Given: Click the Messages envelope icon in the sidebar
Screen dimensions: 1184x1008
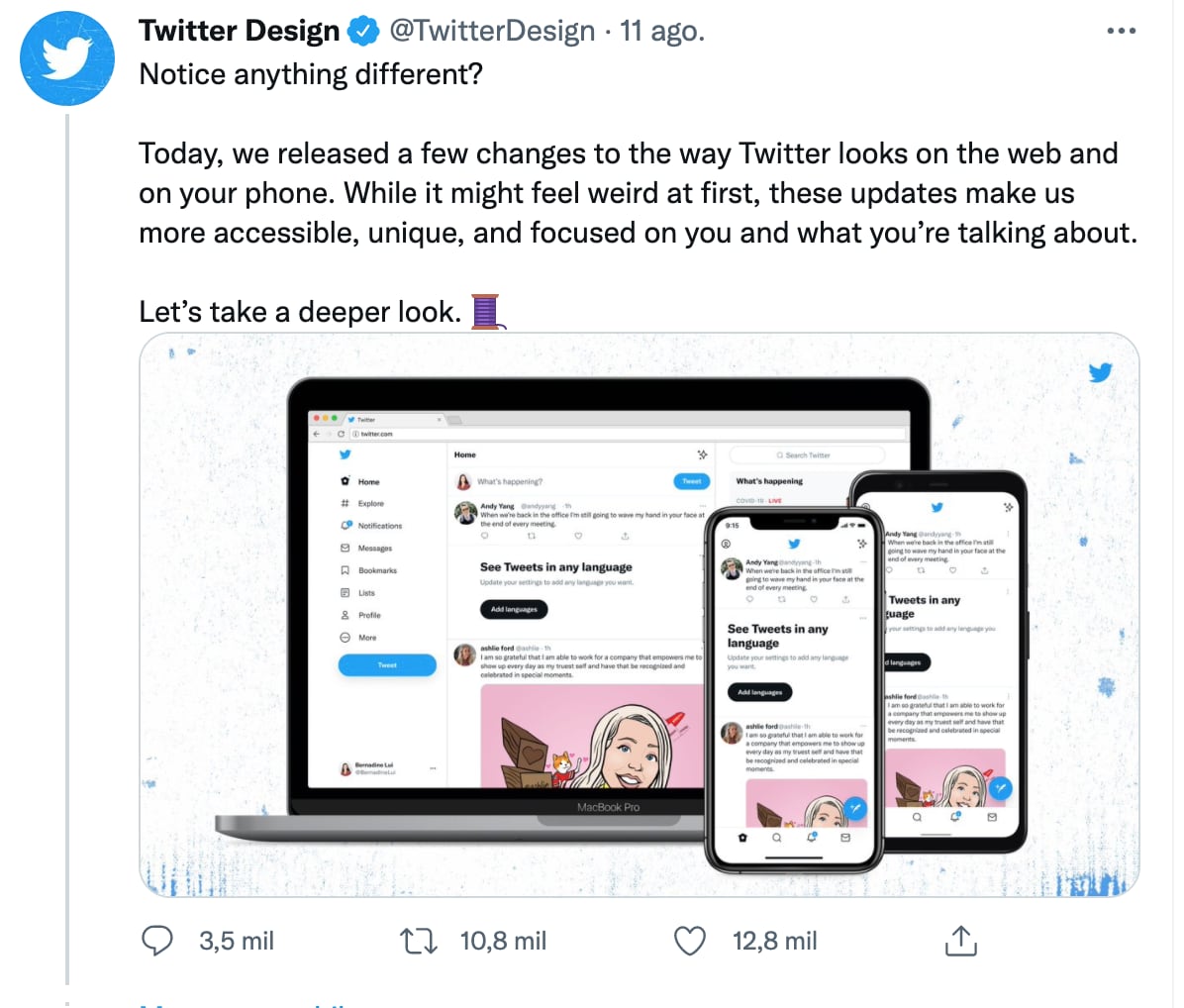Looking at the screenshot, I should [344, 547].
